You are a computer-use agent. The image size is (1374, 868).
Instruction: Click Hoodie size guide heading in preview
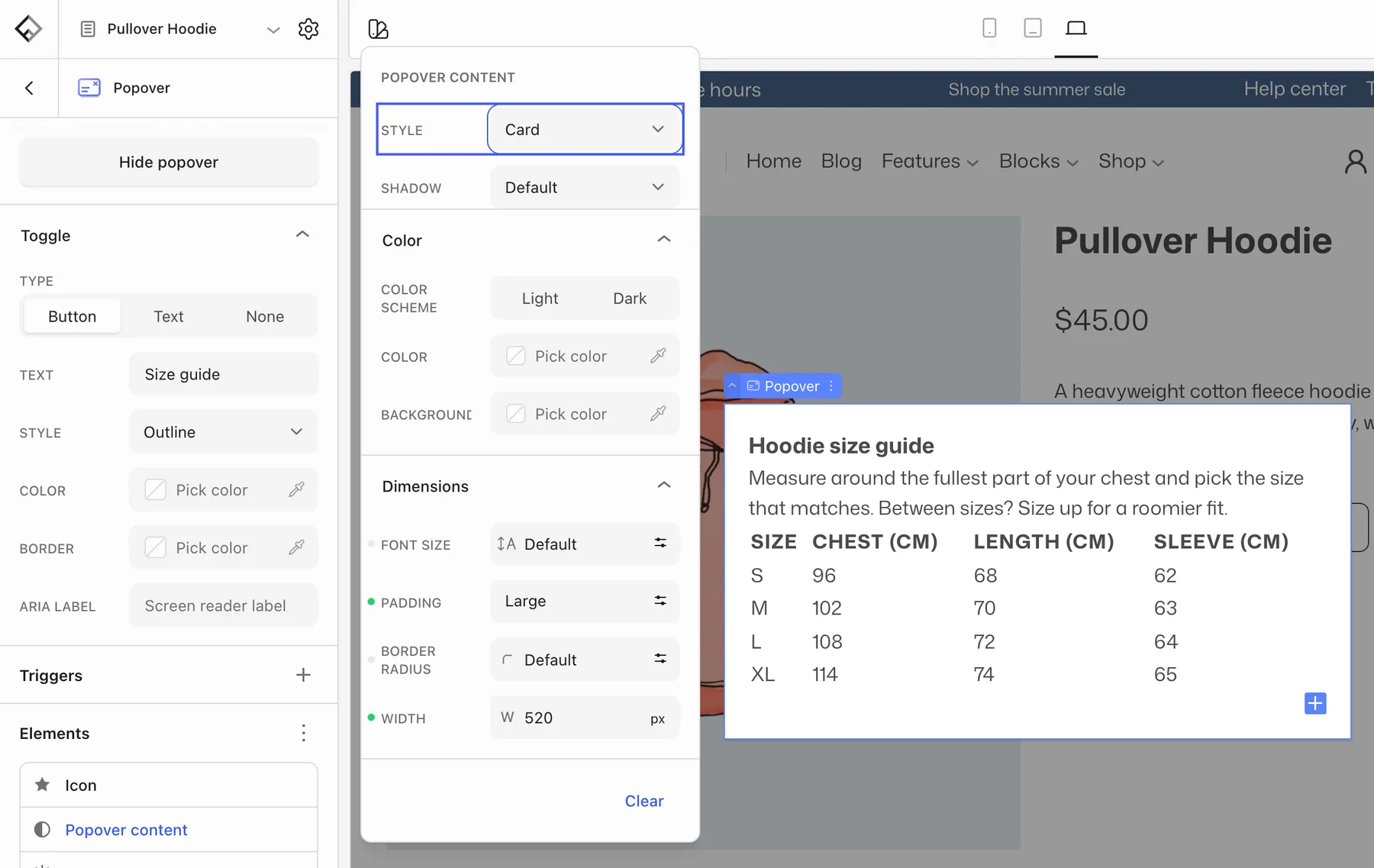coord(841,445)
